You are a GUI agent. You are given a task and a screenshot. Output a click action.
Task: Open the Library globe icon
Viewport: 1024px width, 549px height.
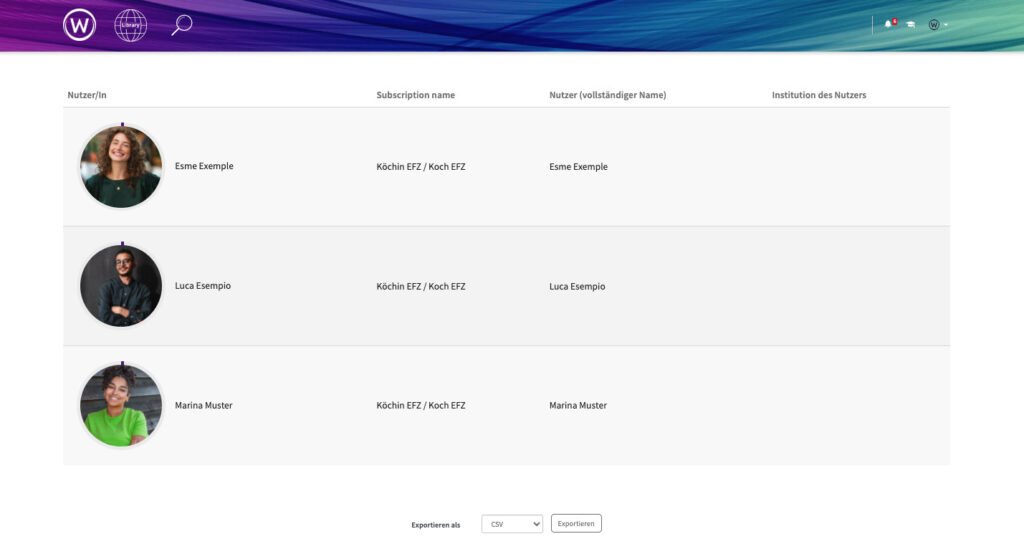131,25
